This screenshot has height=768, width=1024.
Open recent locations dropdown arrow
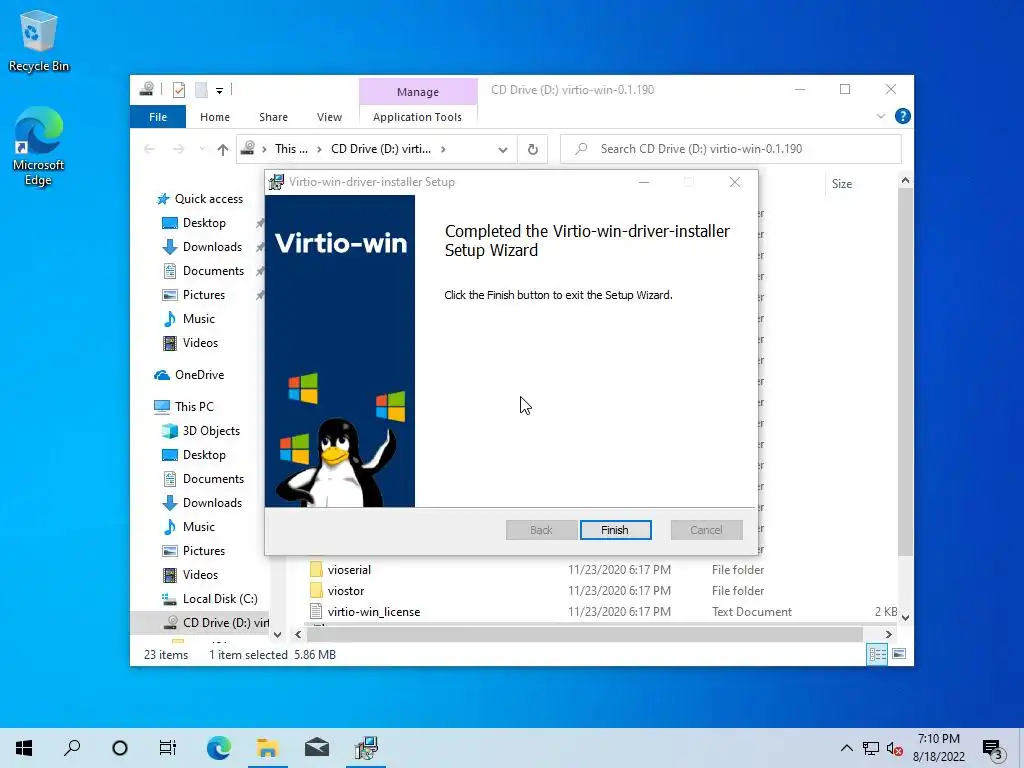point(202,150)
